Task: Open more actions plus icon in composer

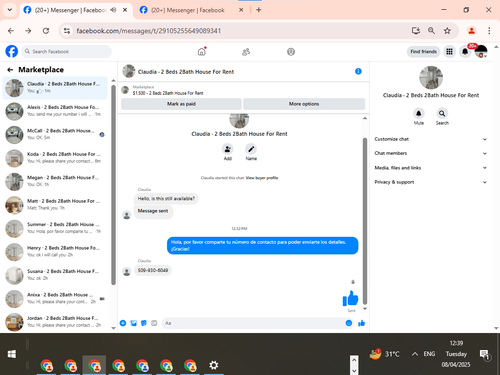Action: pyautogui.click(x=123, y=323)
